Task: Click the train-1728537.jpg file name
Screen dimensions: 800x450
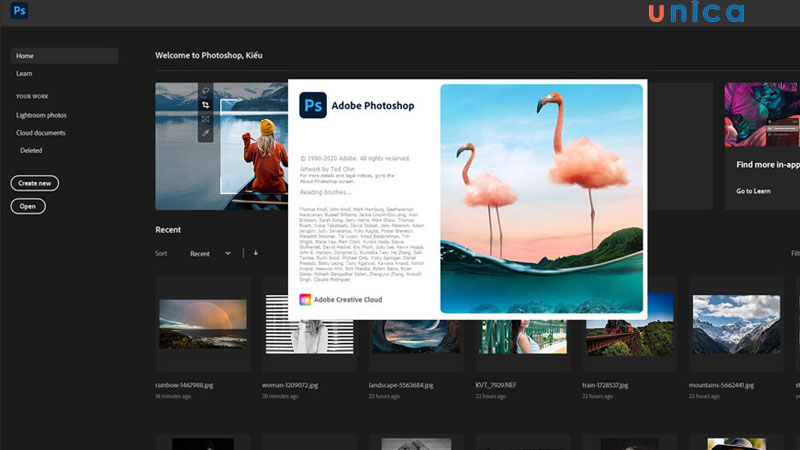Action: point(605,385)
